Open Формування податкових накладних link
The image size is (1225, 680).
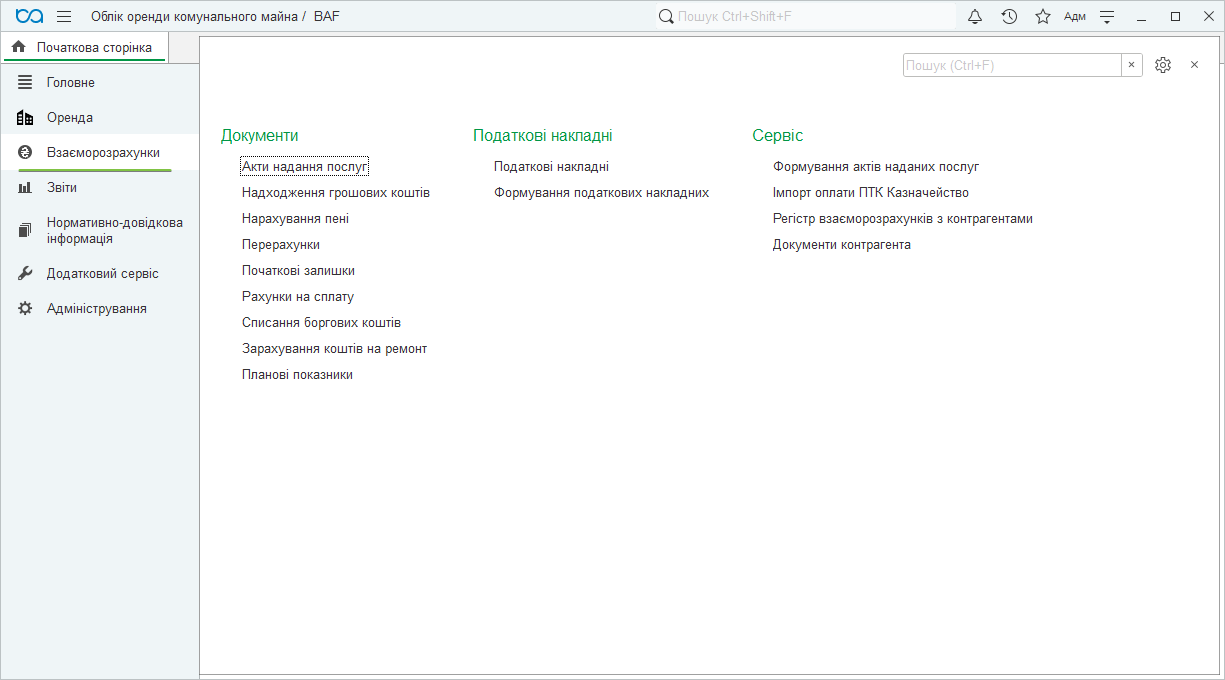coord(601,193)
